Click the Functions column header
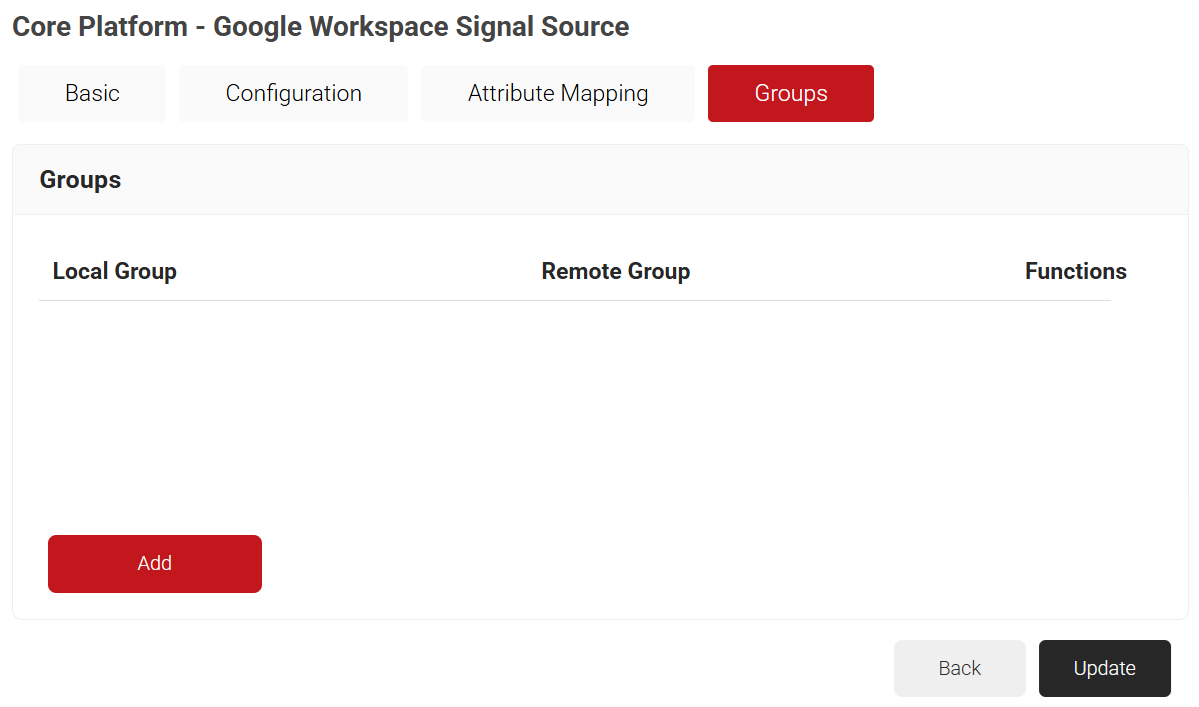 click(1075, 271)
